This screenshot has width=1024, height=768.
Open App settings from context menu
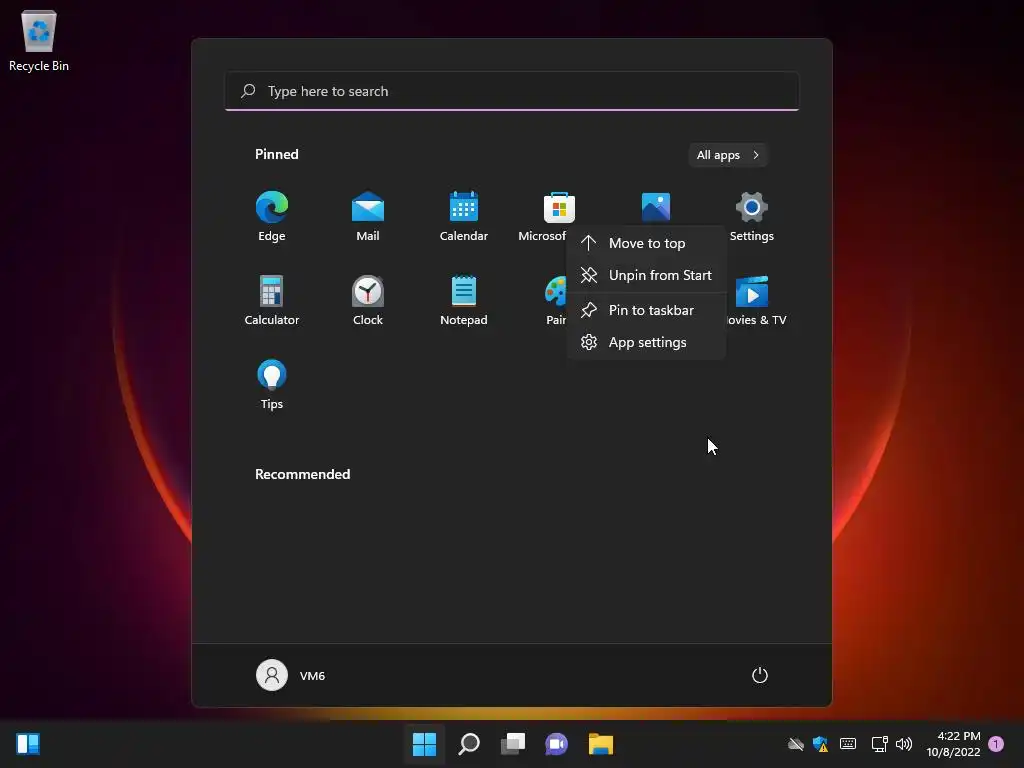click(646, 342)
